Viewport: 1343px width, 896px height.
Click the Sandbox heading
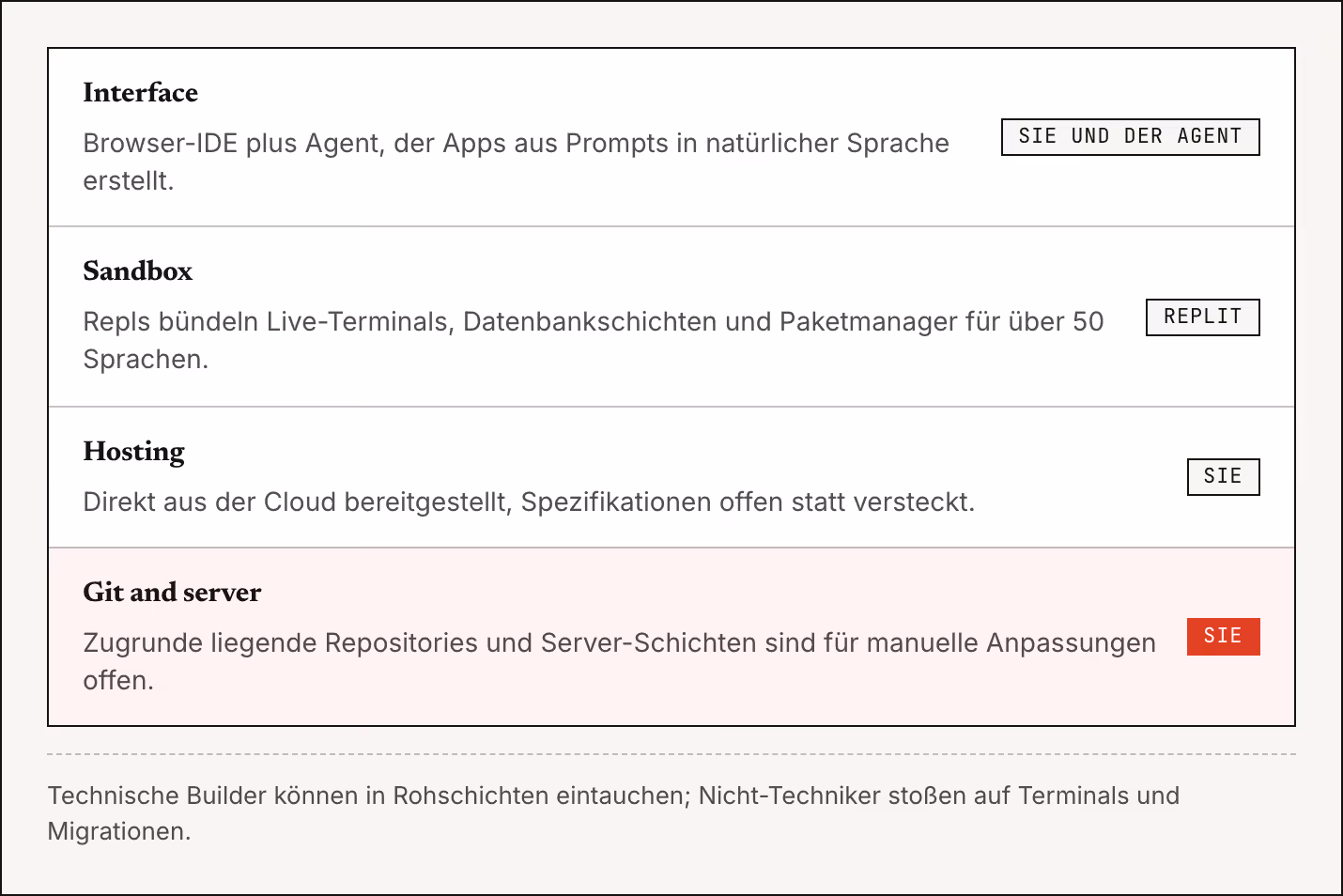coord(137,270)
